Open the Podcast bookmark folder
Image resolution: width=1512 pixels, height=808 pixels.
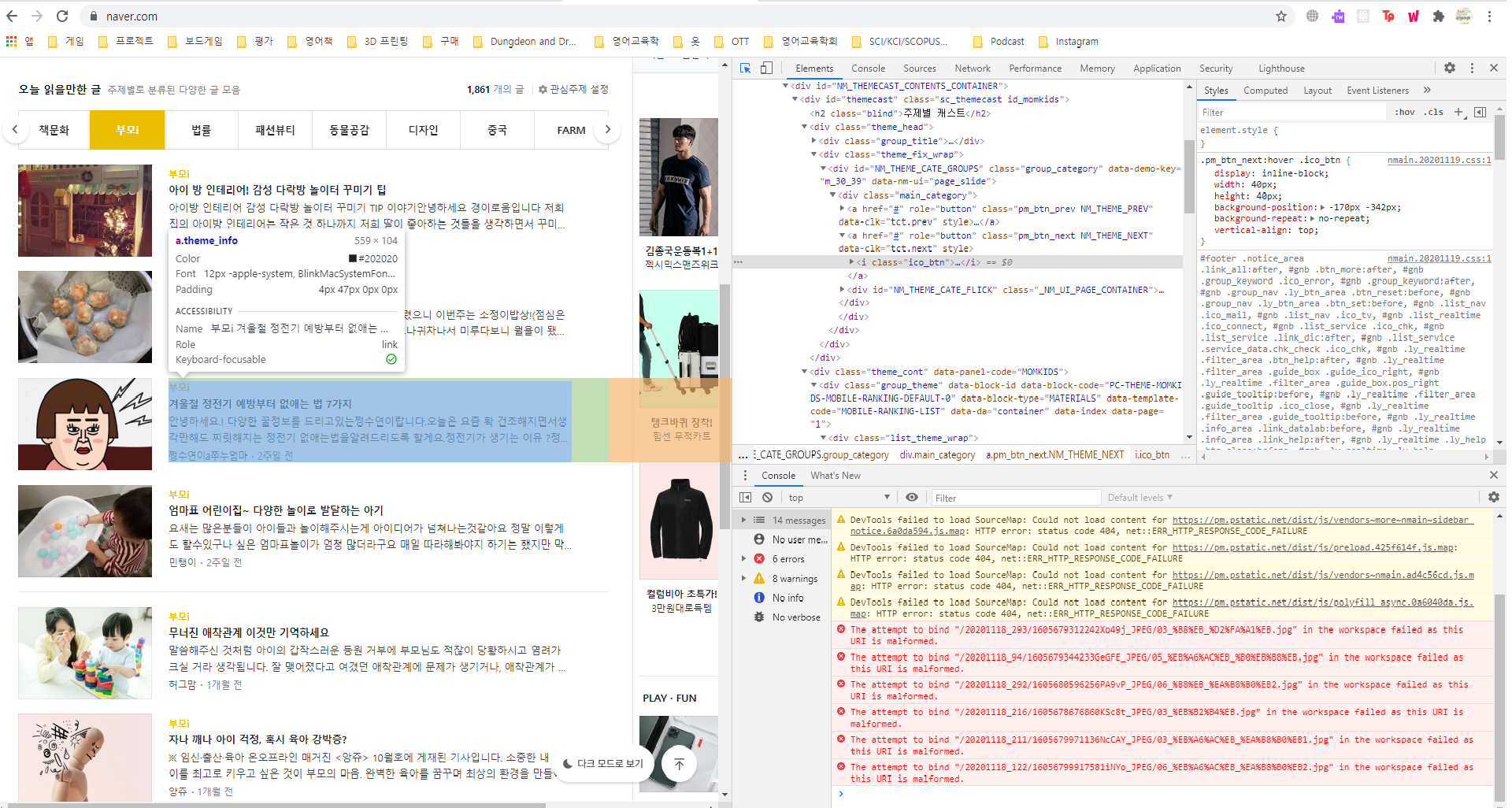pyautogui.click(x=999, y=41)
